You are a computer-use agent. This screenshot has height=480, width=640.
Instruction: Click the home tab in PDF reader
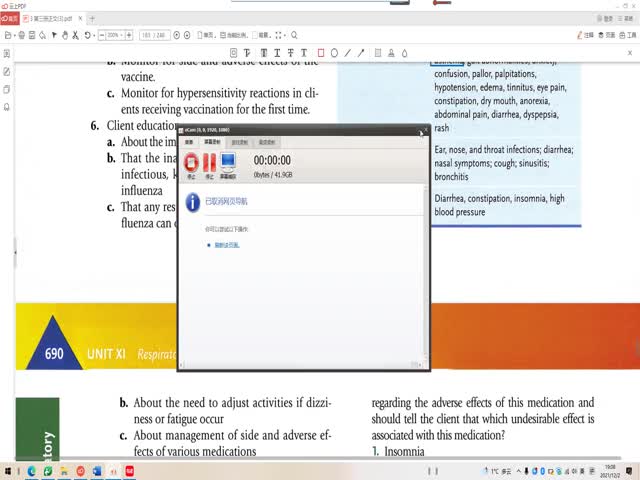coord(9,18)
